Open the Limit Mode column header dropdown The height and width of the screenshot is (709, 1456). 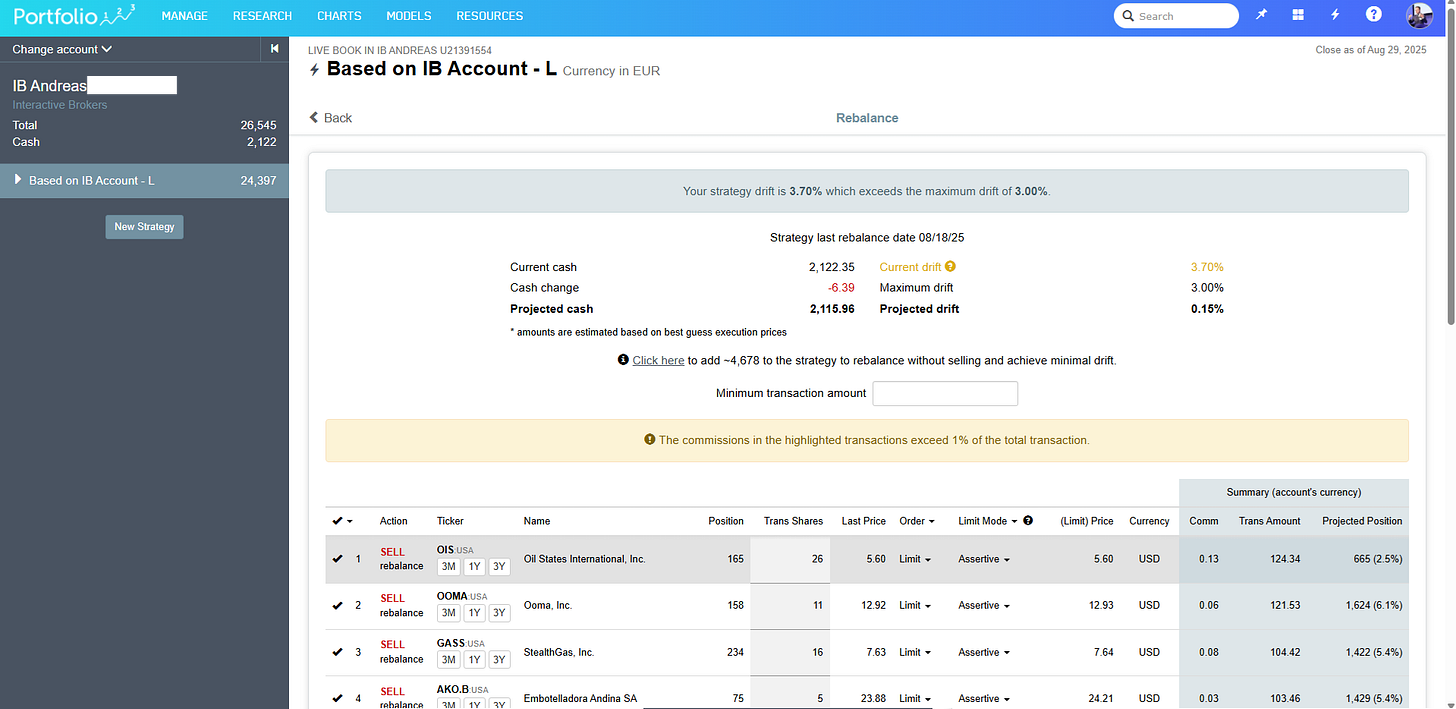click(x=988, y=521)
